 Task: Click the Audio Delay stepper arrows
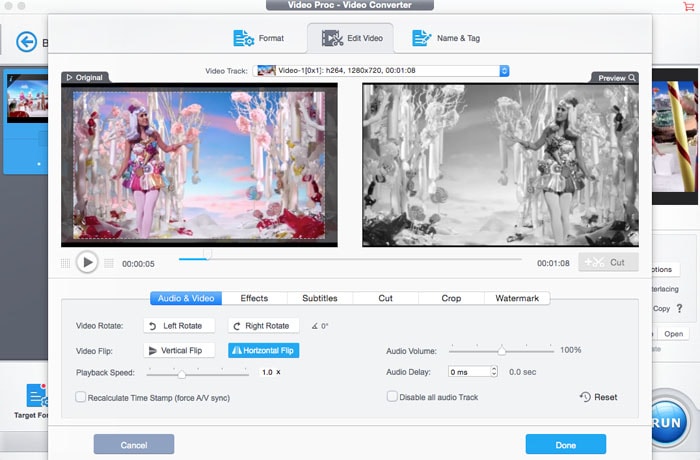pyautogui.click(x=494, y=372)
